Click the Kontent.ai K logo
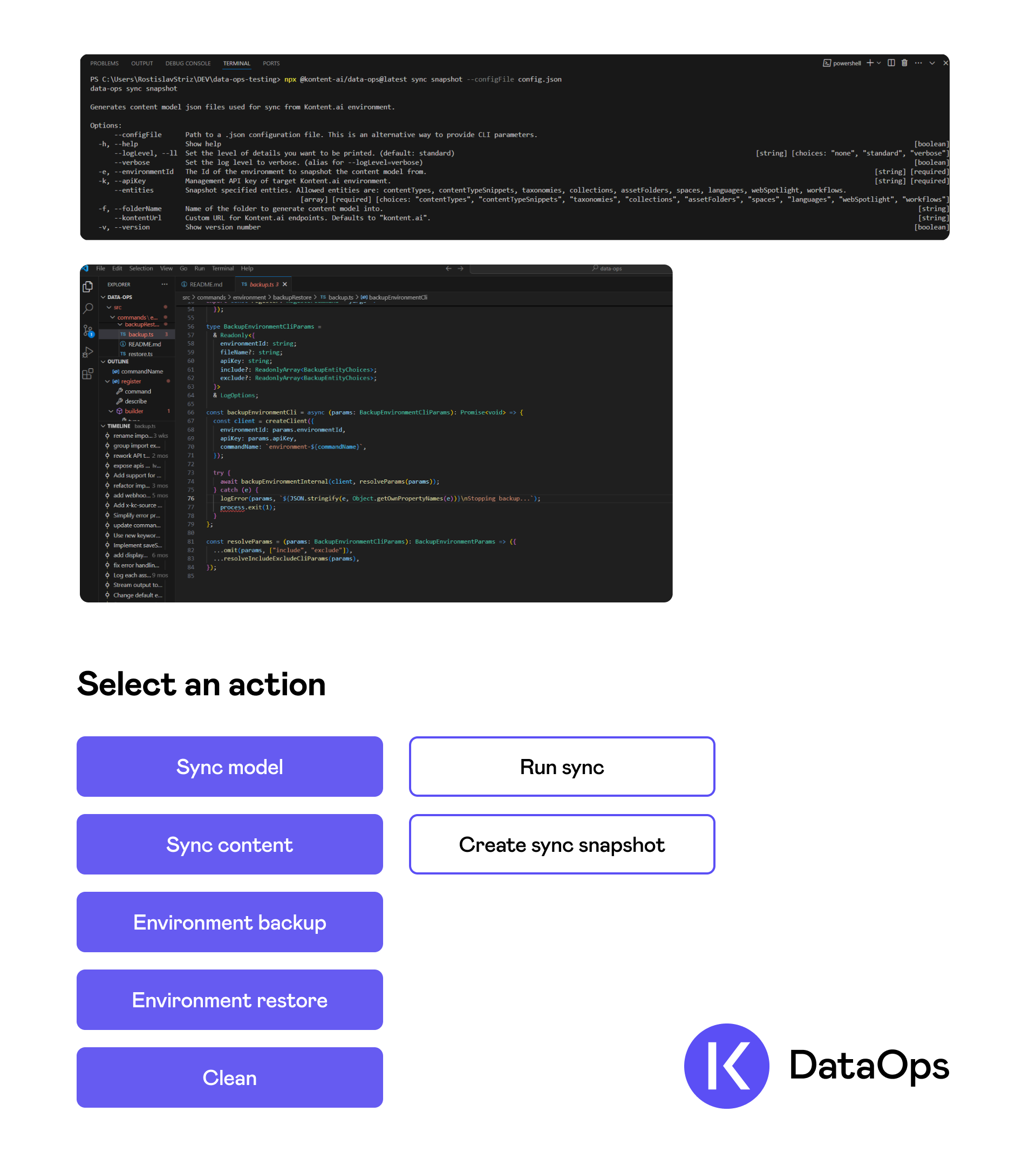The image size is (1036, 1166). [x=726, y=1067]
